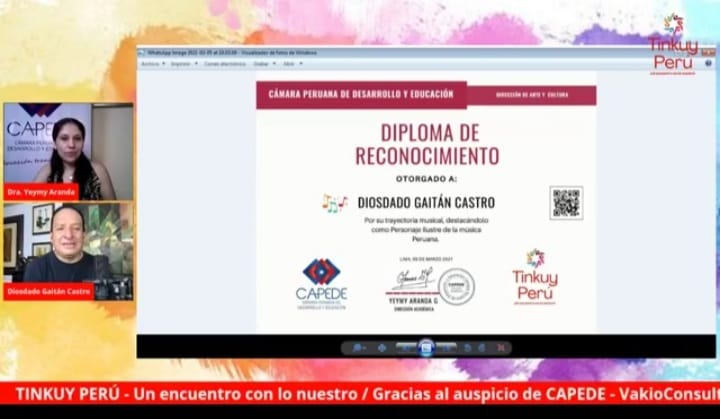Rotate the image counterclockwise
The image size is (720, 419).
[467, 348]
